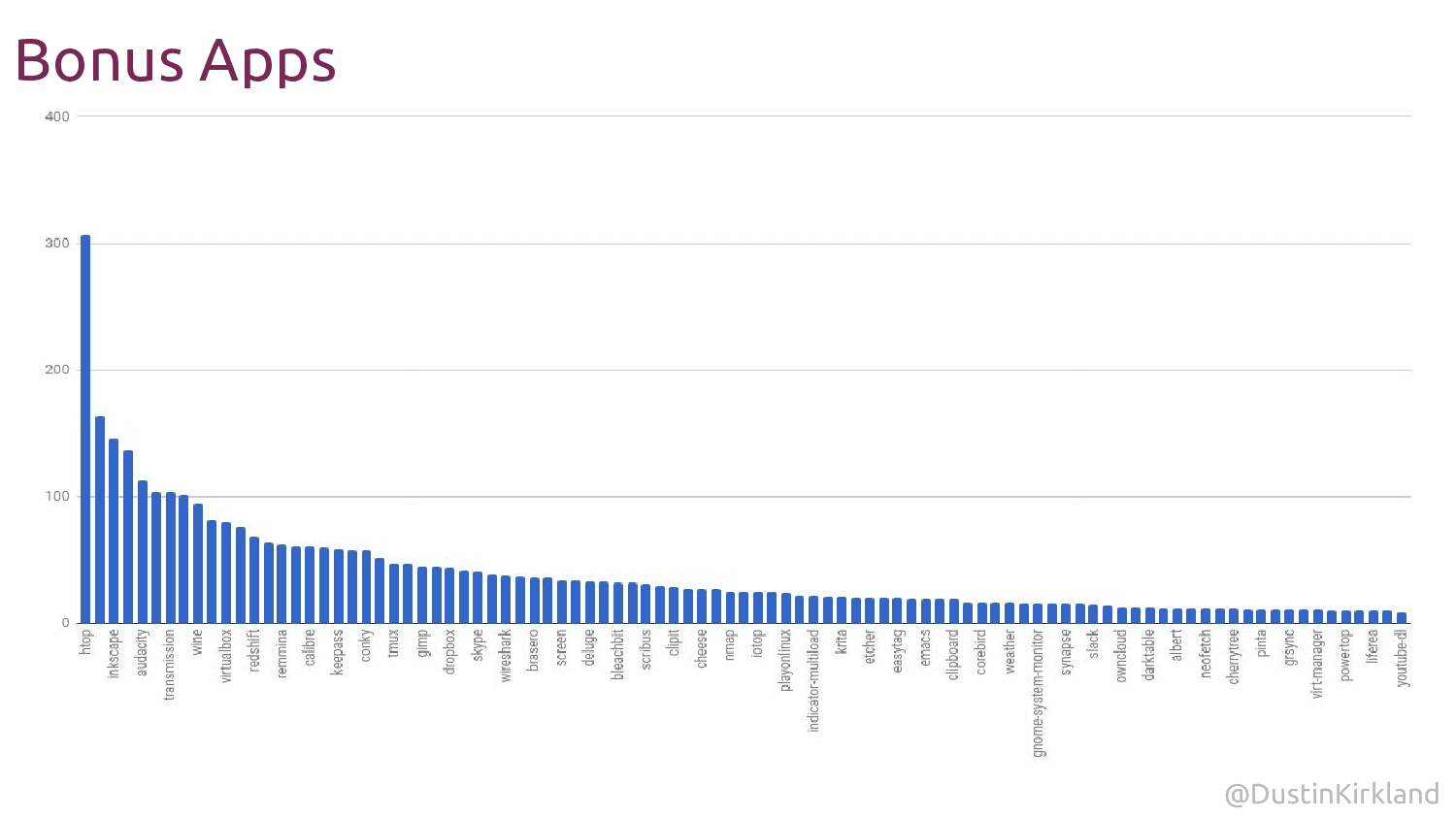Click the virtualbox label on the x-axis
1456x819 pixels.
click(x=226, y=656)
